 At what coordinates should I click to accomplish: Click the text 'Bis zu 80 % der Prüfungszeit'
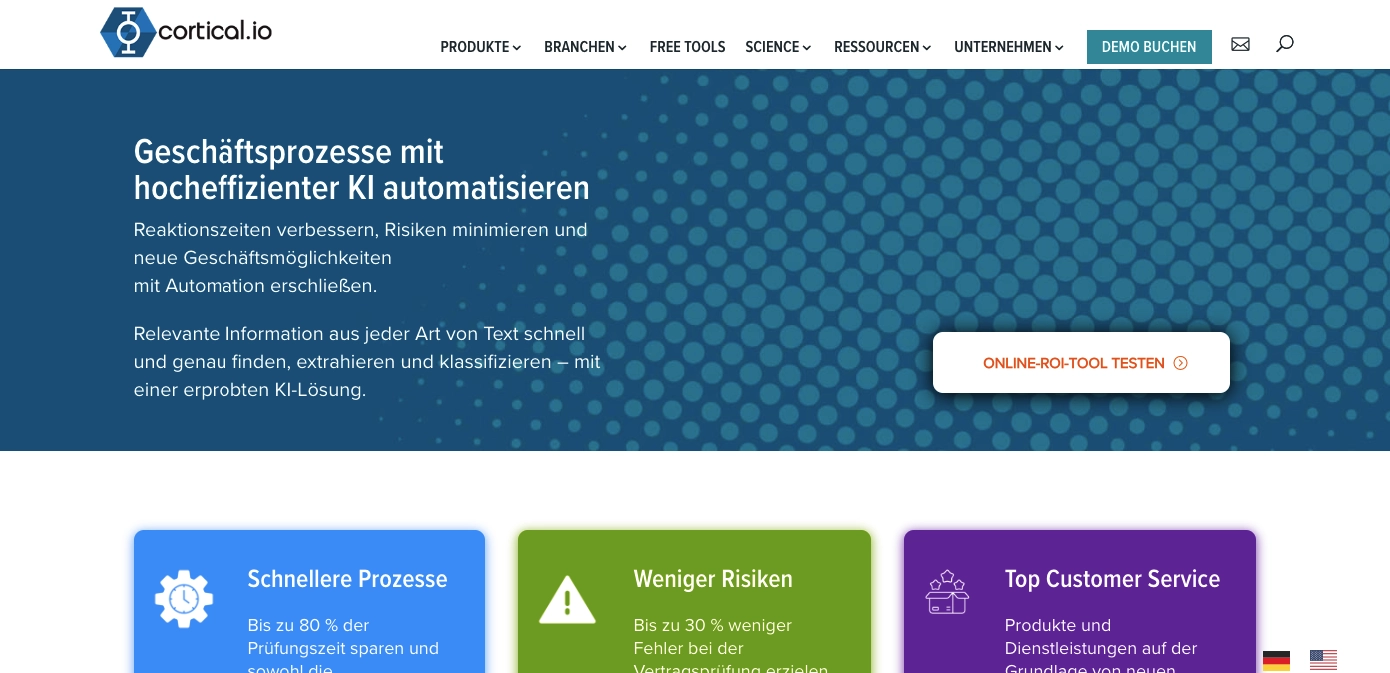343,636
